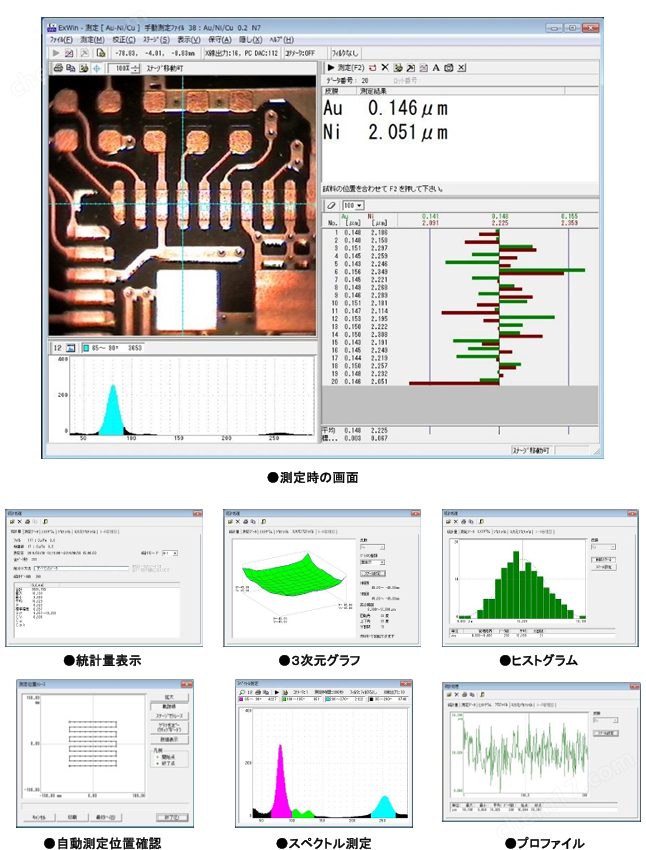
Task: Open the 表示(V) menu
Action: (189, 40)
